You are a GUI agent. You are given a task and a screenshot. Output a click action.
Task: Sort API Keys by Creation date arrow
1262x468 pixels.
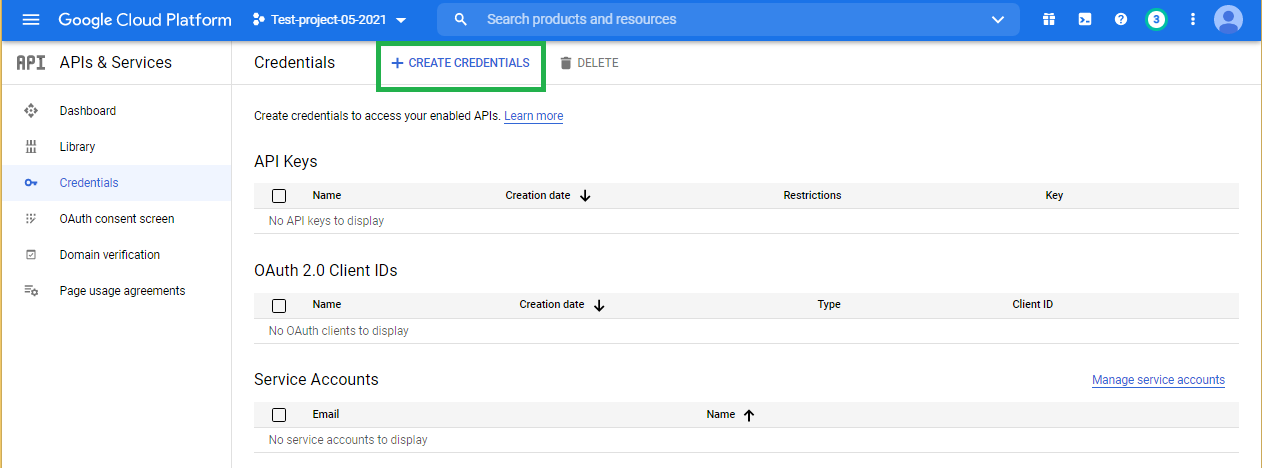pos(585,196)
